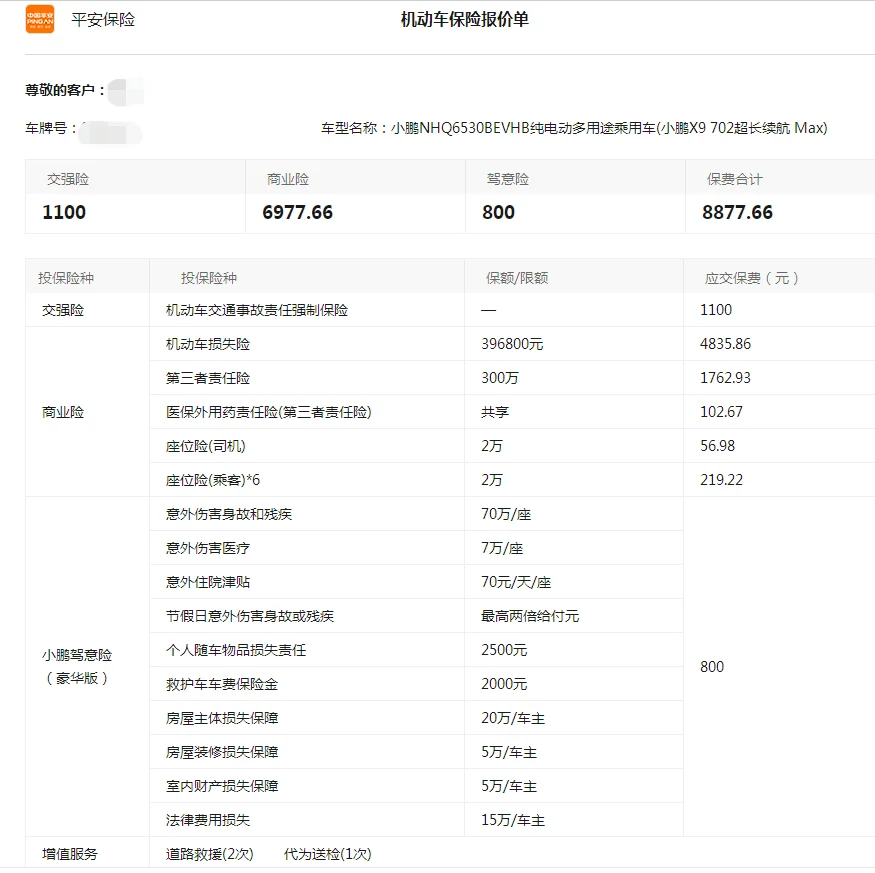The width and height of the screenshot is (875, 873).
Task: Click the 2500元 coverage value
Action: [504, 650]
